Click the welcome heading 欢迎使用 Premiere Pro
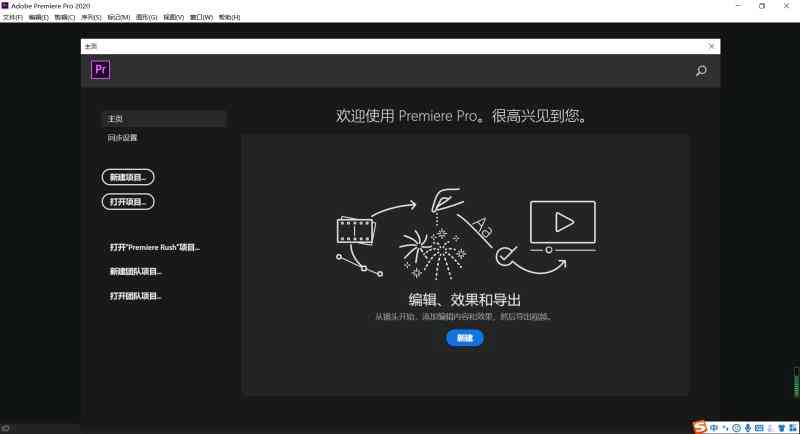800x434 pixels. coord(461,116)
